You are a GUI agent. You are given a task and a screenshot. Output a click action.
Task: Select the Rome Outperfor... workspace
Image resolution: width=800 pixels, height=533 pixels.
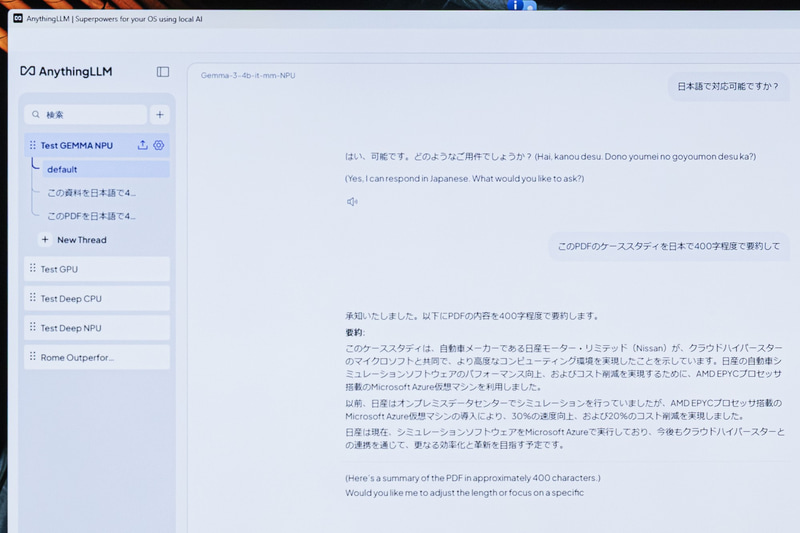click(x=97, y=358)
